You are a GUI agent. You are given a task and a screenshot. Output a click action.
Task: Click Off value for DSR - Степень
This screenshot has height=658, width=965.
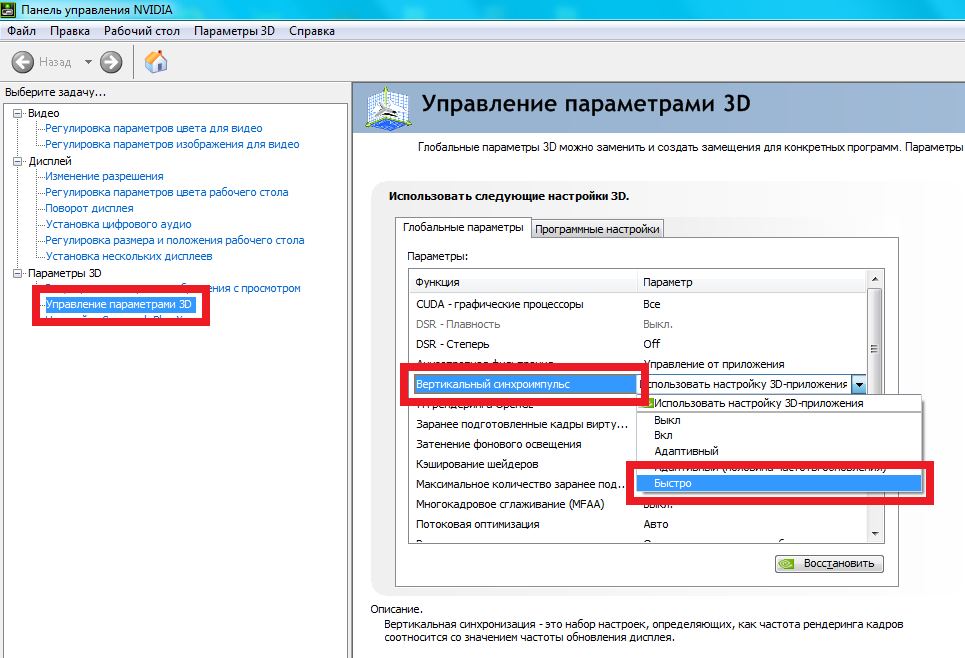point(652,344)
